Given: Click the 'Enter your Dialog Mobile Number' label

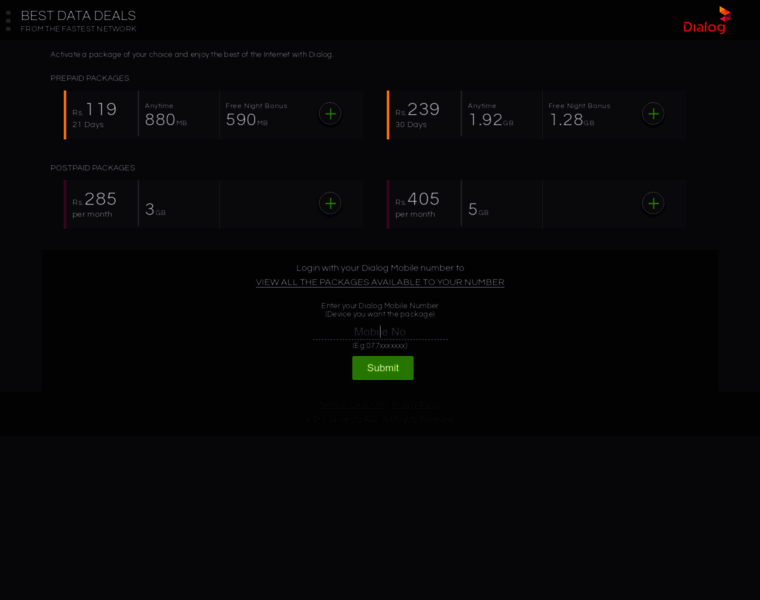Looking at the screenshot, I should (x=380, y=305).
